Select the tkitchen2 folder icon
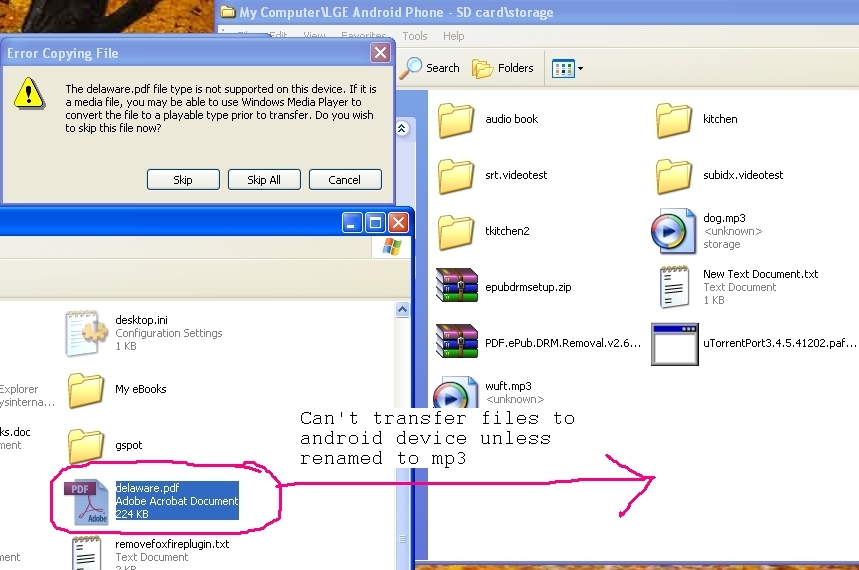This screenshot has height=570, width=859. click(x=456, y=231)
